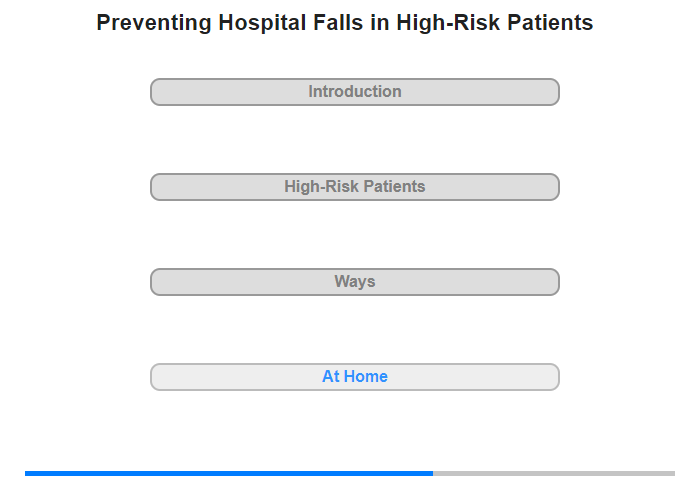Click the blue filled portion of progress bar
Screen dimensions: 700x480
[228, 473]
